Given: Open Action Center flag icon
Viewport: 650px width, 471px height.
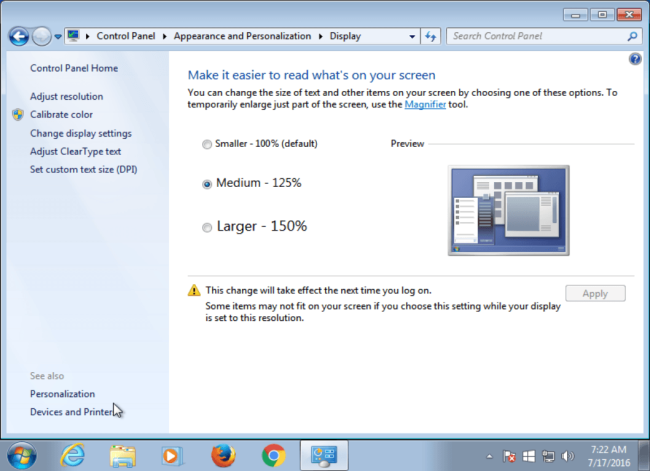Looking at the screenshot, I should pos(509,456).
